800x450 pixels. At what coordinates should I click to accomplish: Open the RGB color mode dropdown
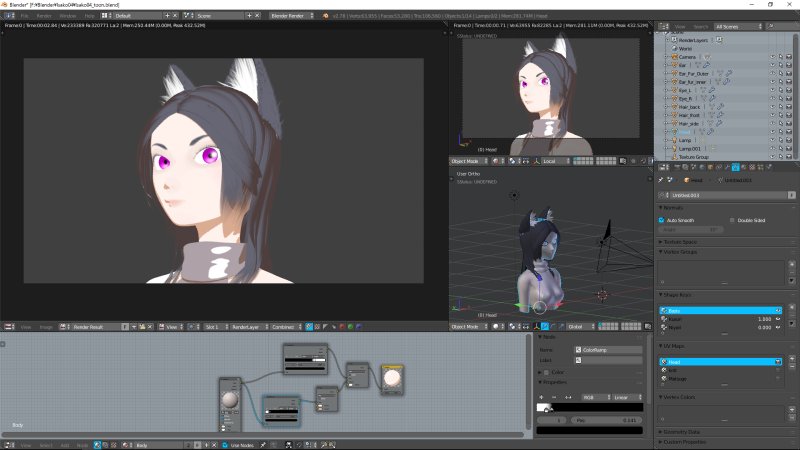[x=595, y=397]
